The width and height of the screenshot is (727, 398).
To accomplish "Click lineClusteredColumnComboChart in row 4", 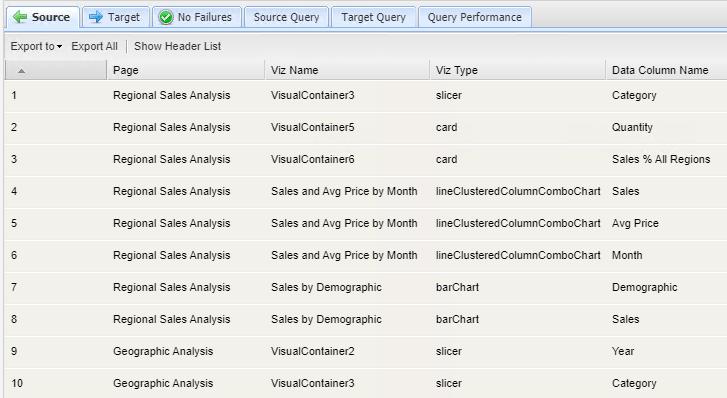I will click(x=518, y=192).
